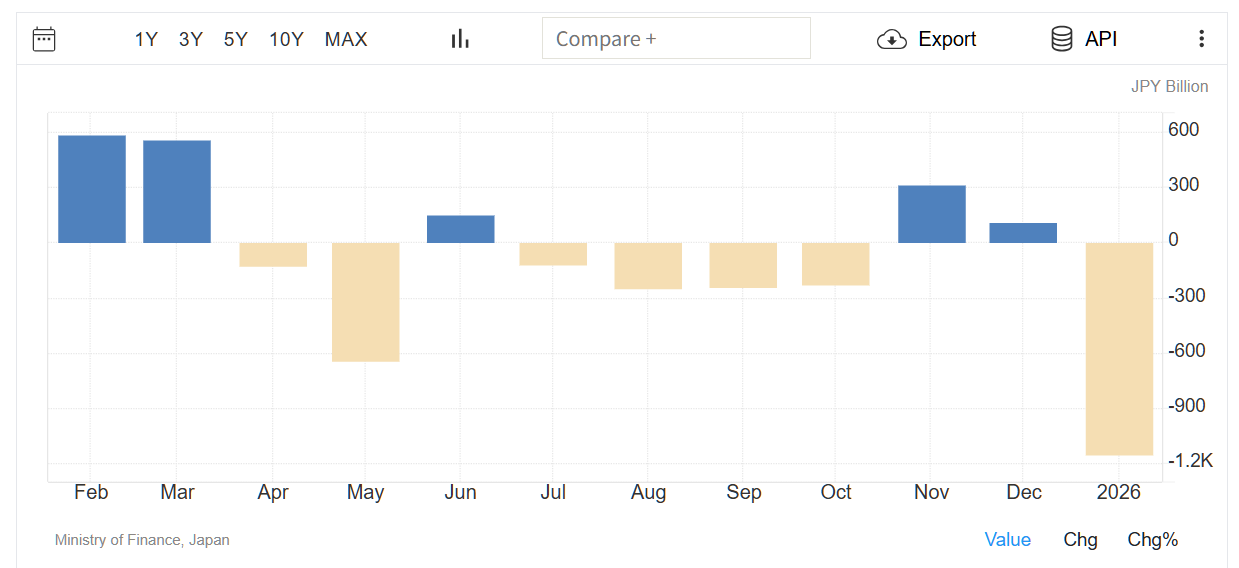Switch chart display to Value

(1007, 540)
